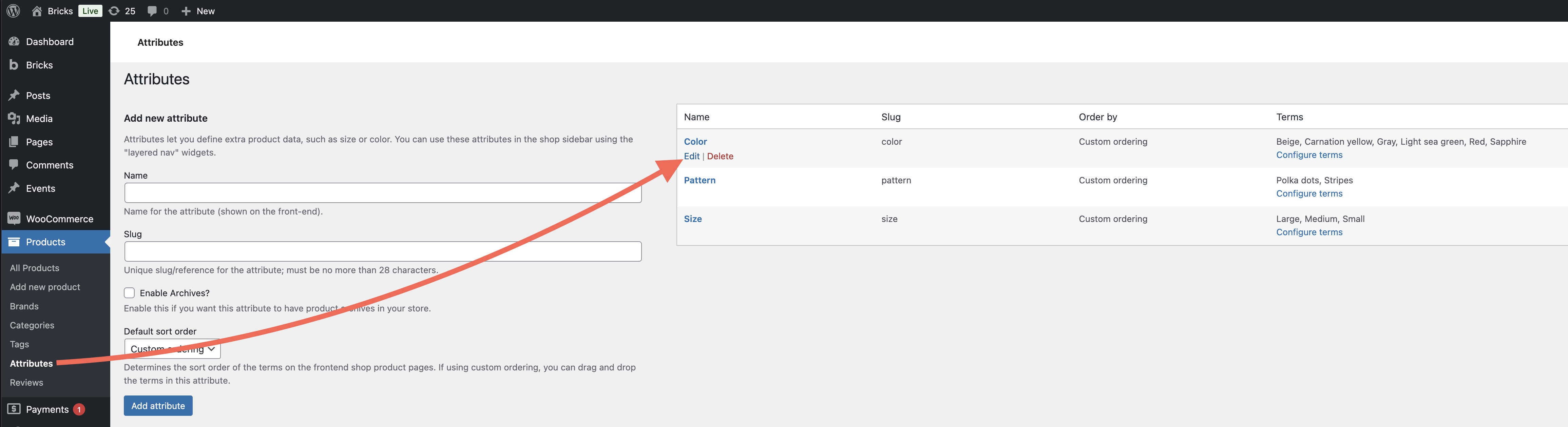Screen dimensions: 1568x427
Task: Open Configure terms for Pattern attribute
Action: coord(1309,194)
